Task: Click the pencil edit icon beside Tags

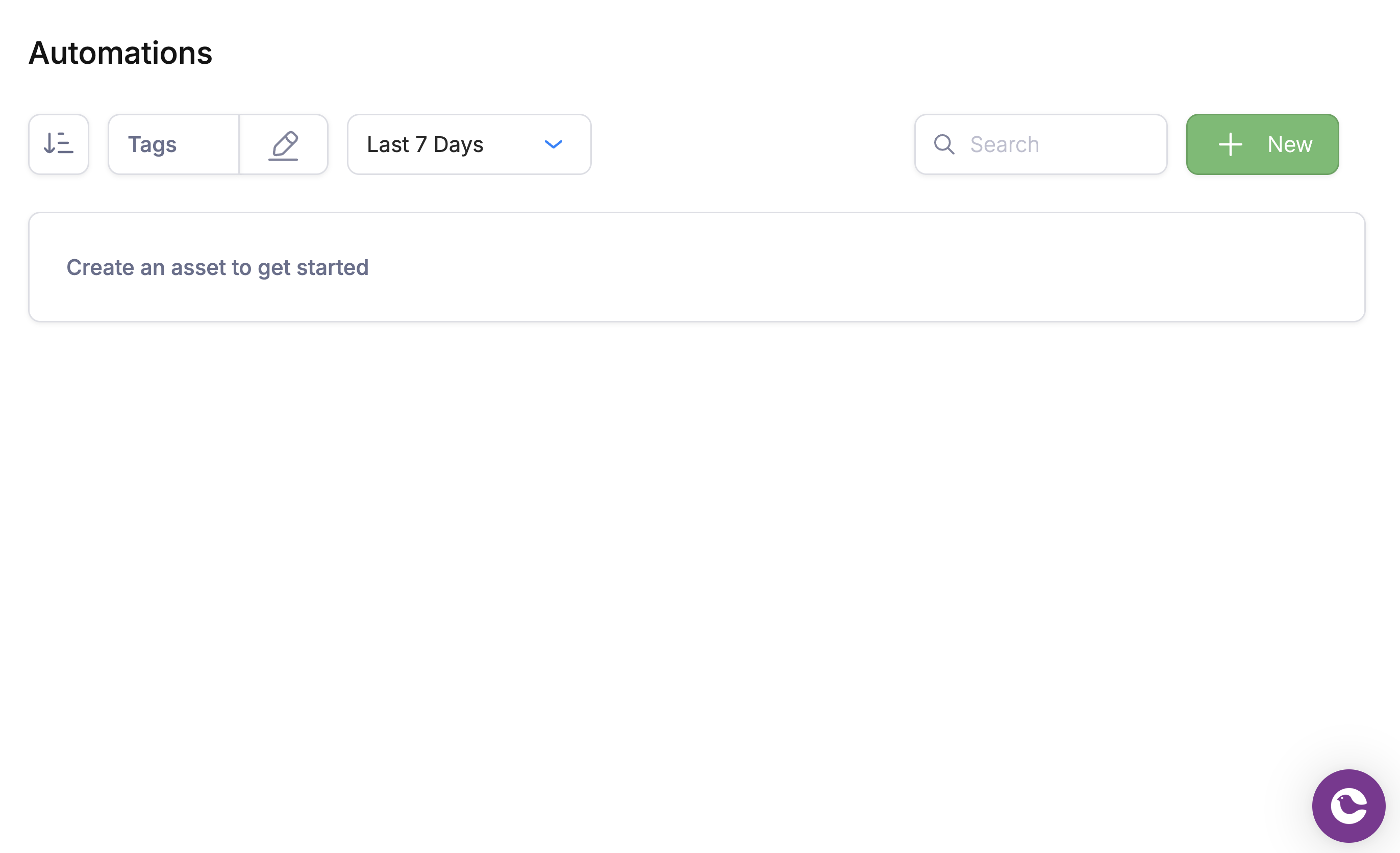Action: coord(284,144)
